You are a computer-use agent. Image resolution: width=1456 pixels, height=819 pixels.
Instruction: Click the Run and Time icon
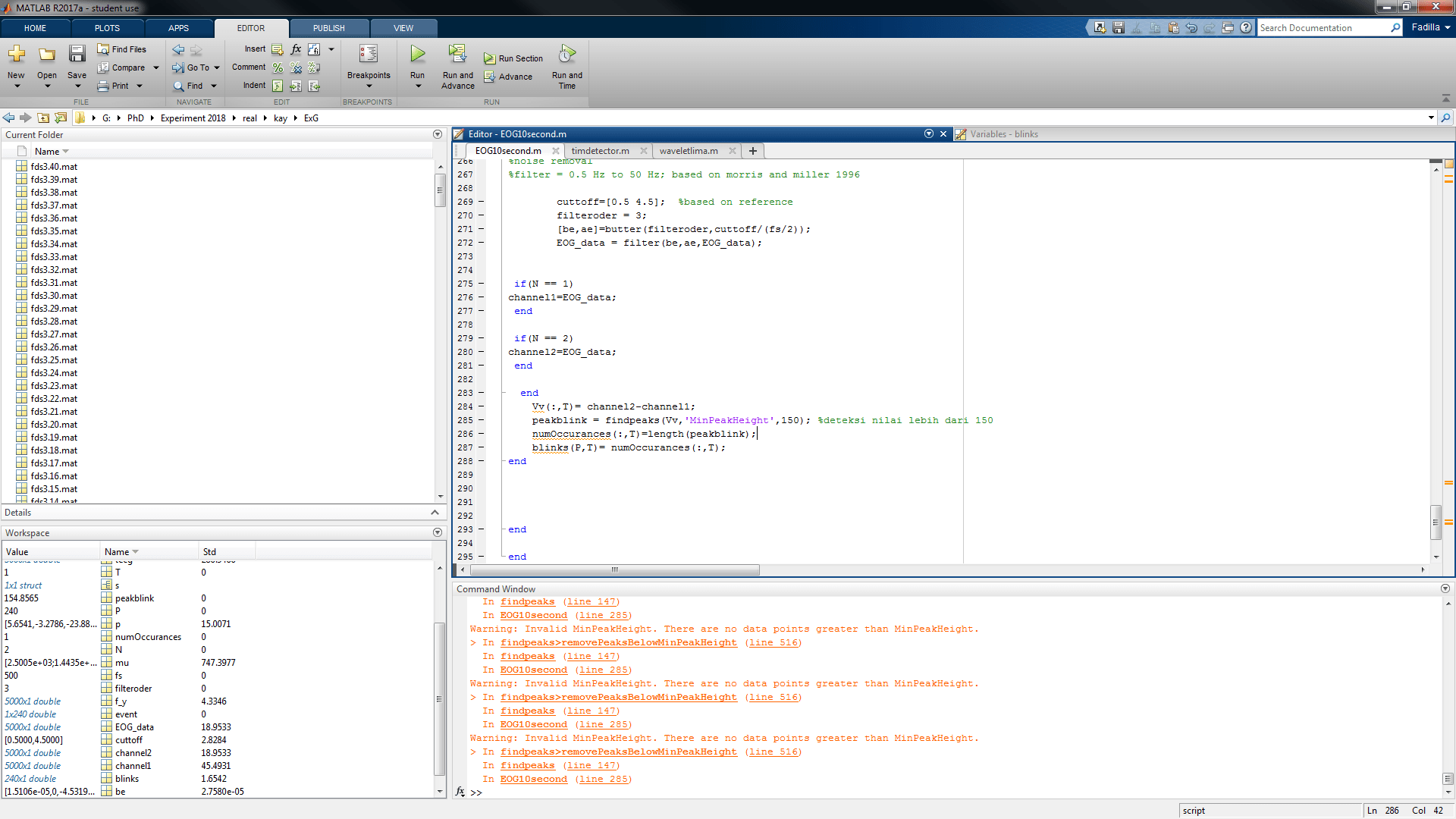pos(566,55)
